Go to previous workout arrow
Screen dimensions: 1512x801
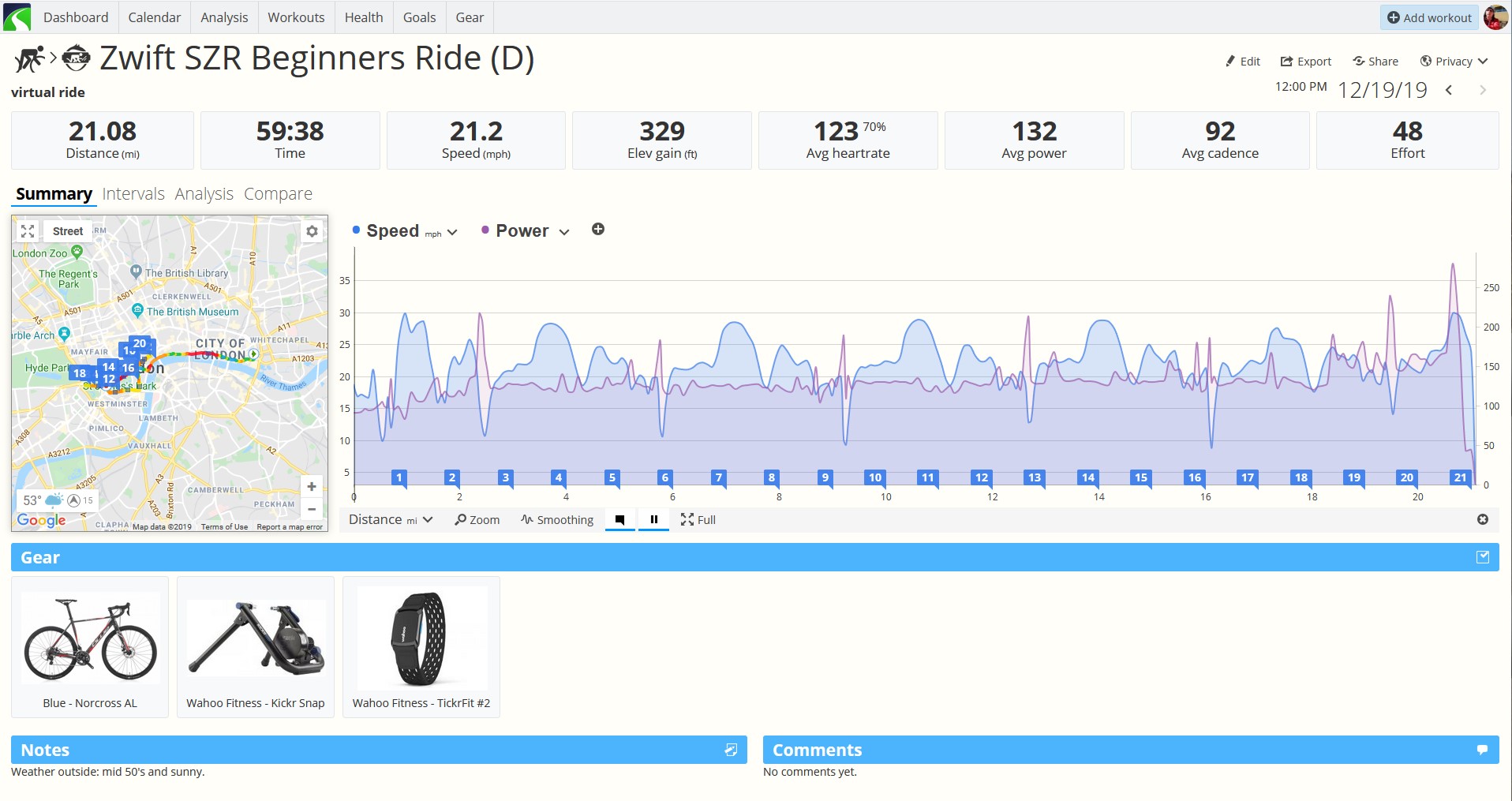point(1449,90)
